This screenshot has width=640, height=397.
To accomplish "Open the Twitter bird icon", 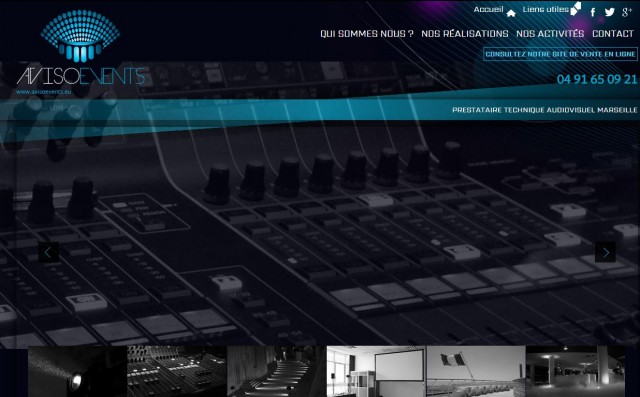I will 609,12.
